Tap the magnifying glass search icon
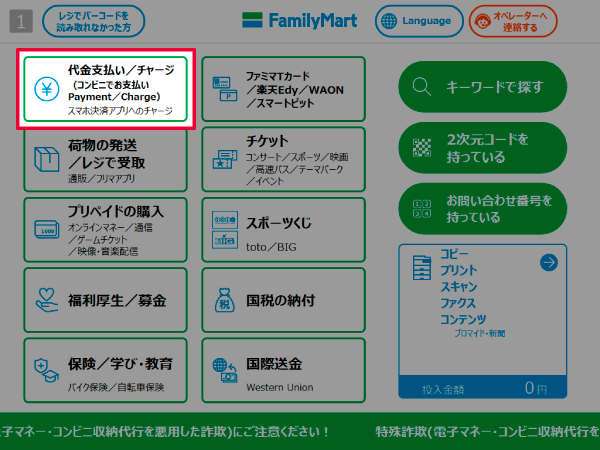This screenshot has height=450, width=600. click(422, 86)
